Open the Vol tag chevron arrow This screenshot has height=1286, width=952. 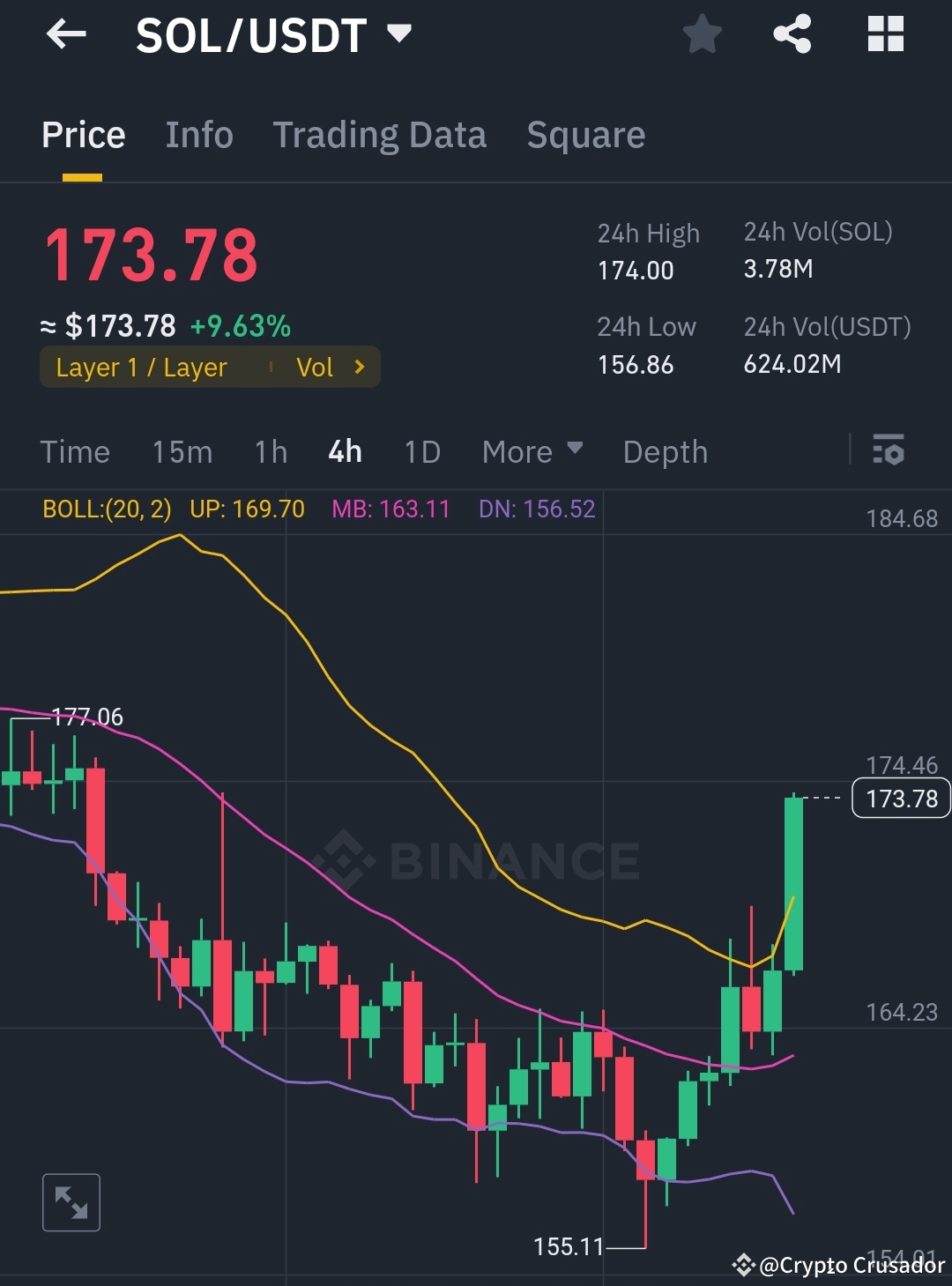pyautogui.click(x=358, y=368)
